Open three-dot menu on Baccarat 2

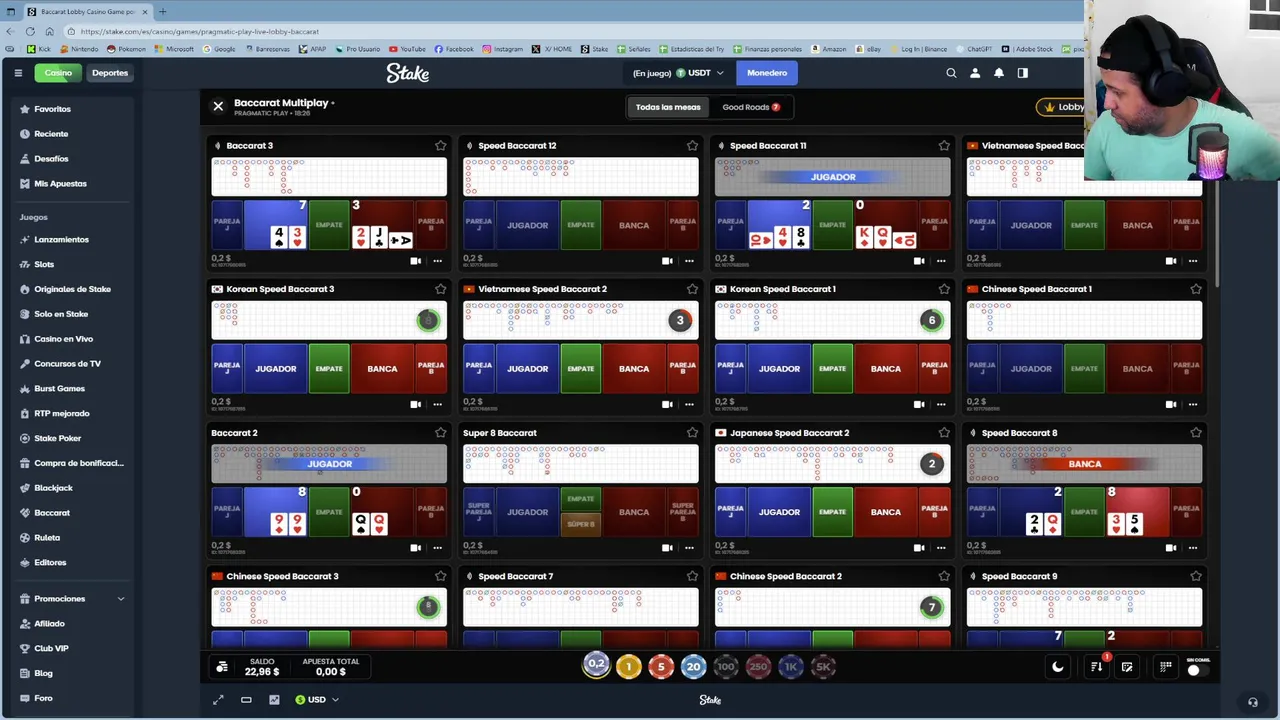(438, 548)
